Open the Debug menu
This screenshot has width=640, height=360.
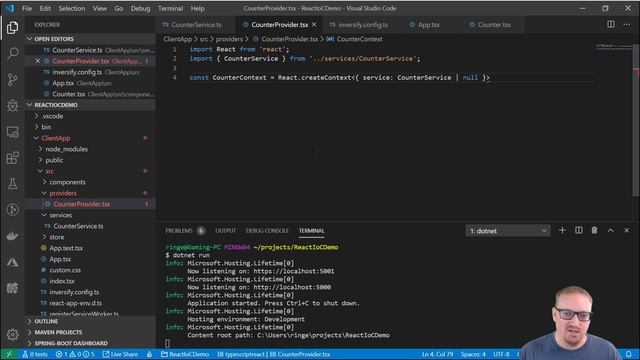(140, 8)
